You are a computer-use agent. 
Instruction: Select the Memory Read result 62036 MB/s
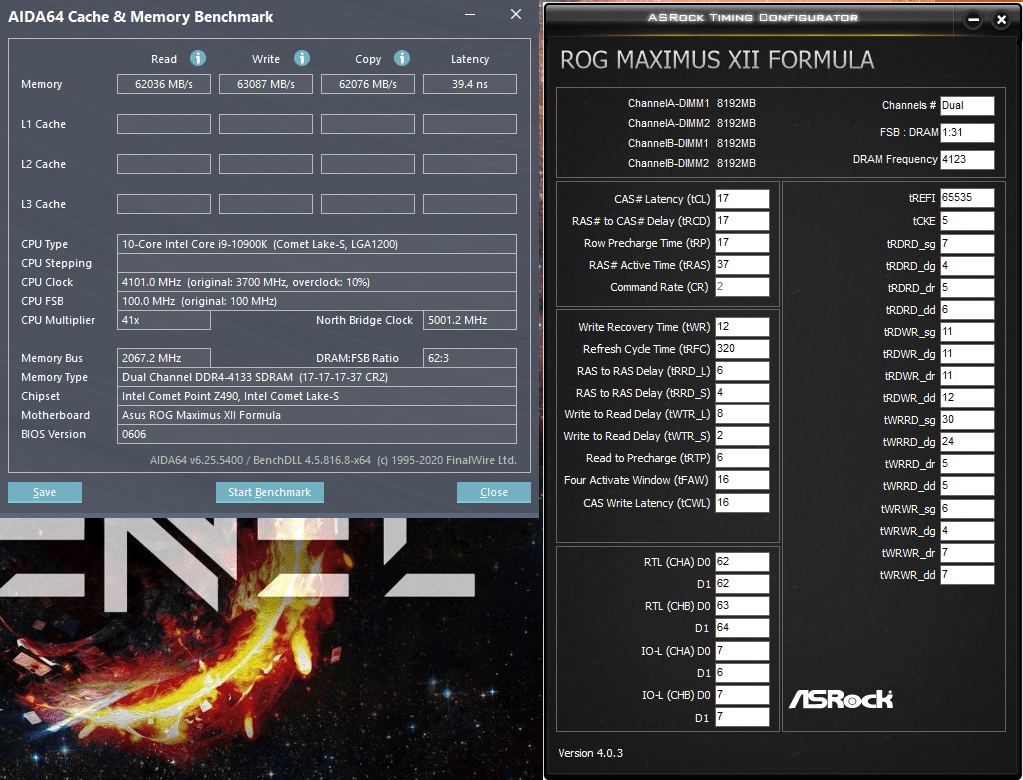164,84
